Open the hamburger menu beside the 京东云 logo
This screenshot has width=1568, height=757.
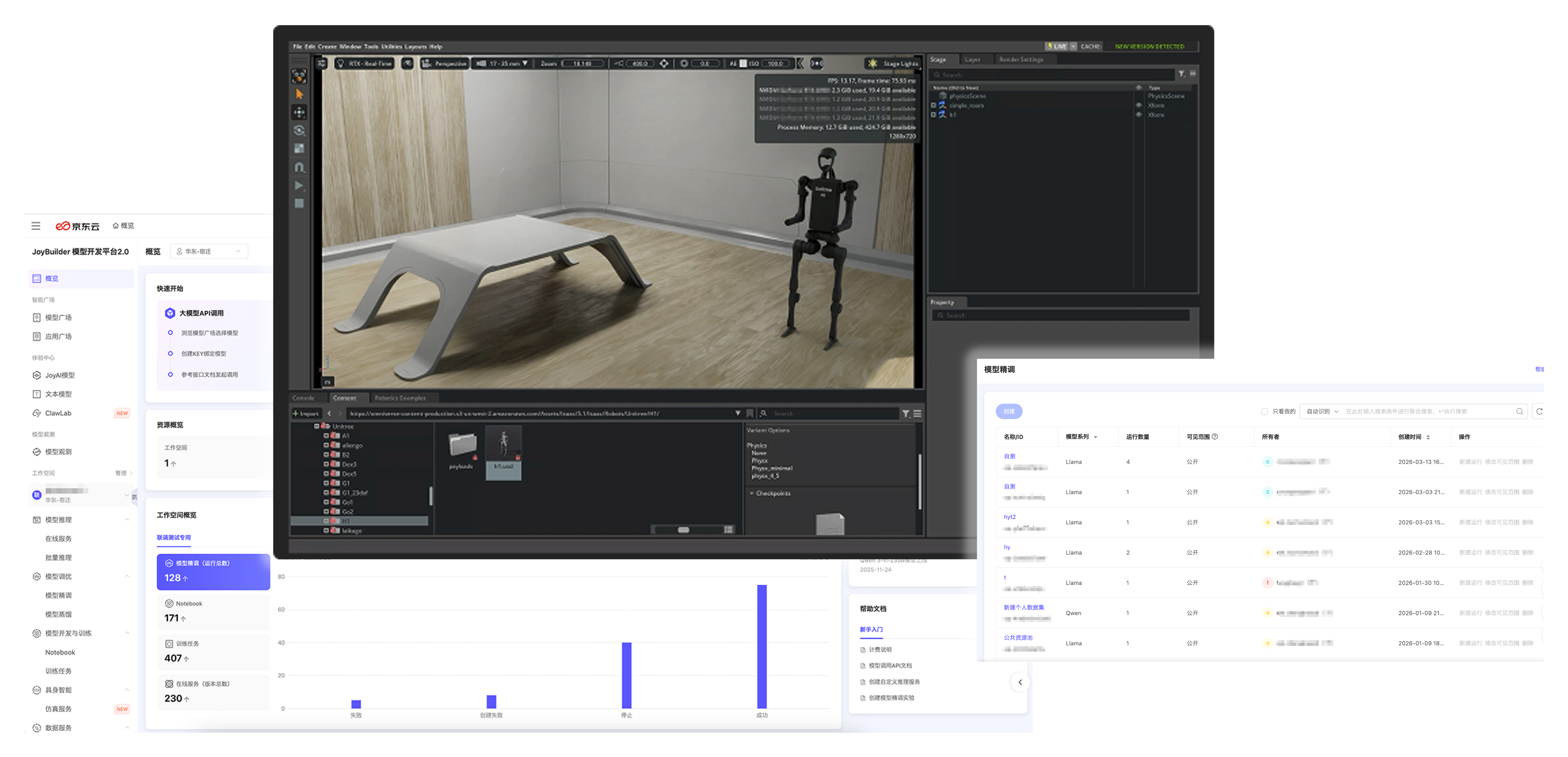(x=36, y=226)
